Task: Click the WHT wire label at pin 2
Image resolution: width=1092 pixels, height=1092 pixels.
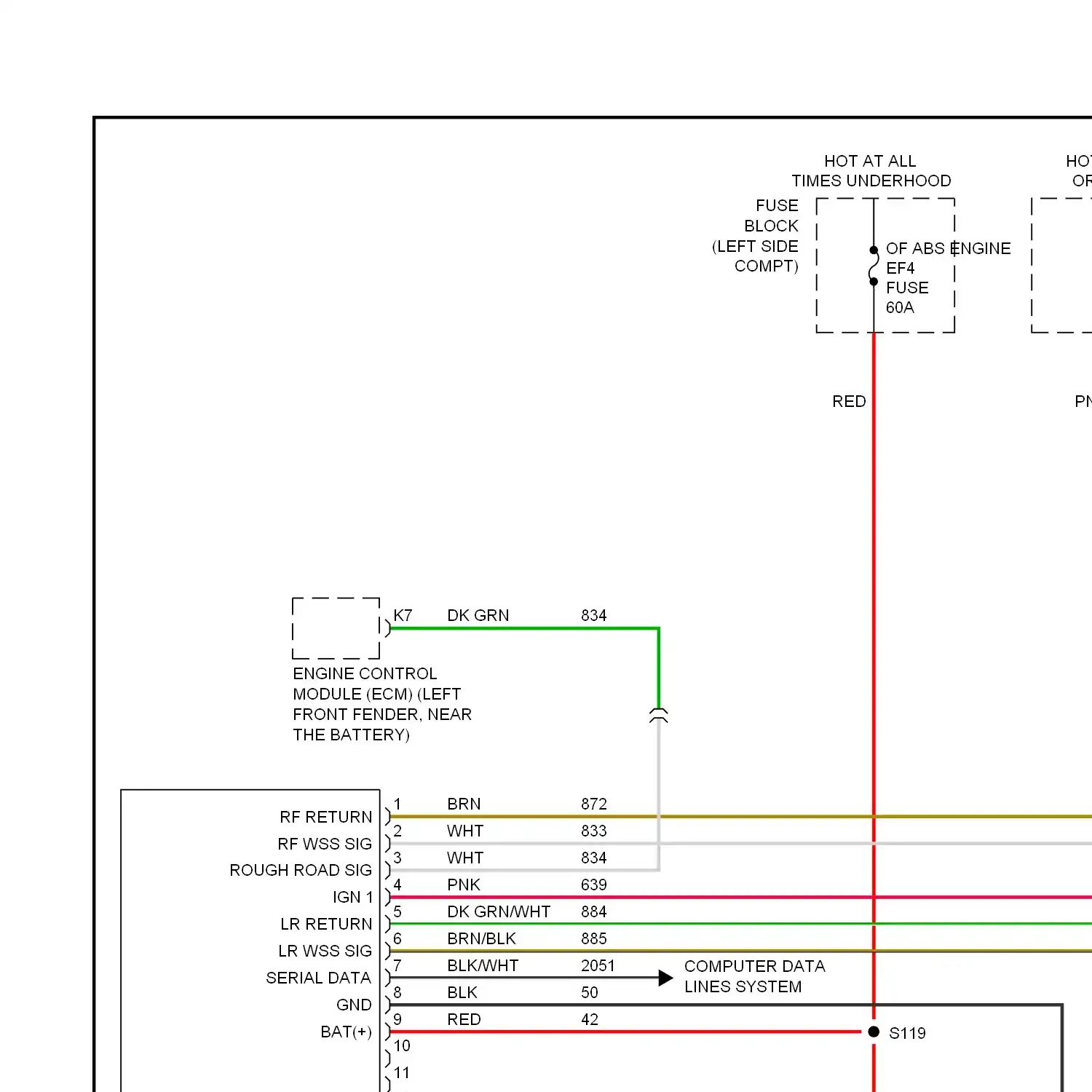Action: 465,831
